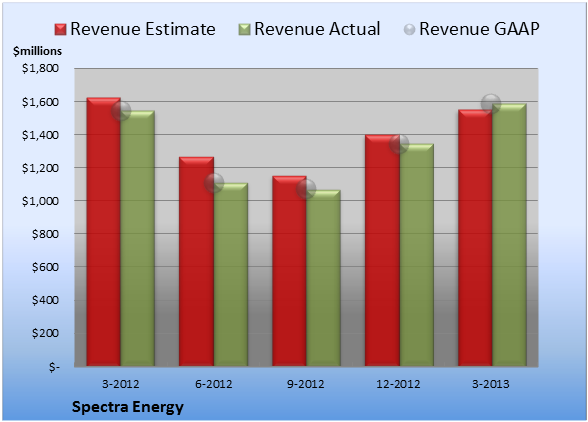
Task: Click the 3-2012 quarter label
Action: pos(121,384)
